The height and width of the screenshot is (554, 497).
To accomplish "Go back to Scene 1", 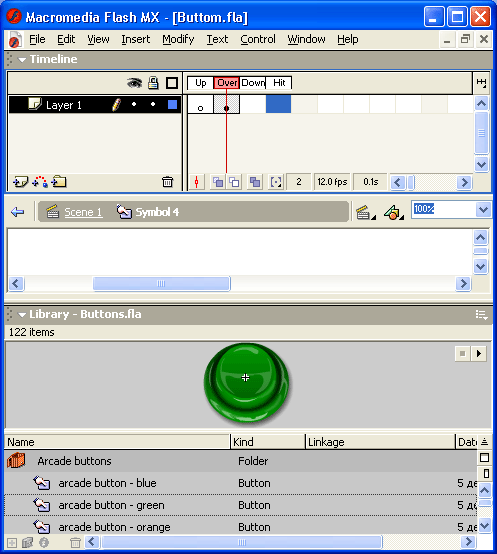I will tap(83, 212).
